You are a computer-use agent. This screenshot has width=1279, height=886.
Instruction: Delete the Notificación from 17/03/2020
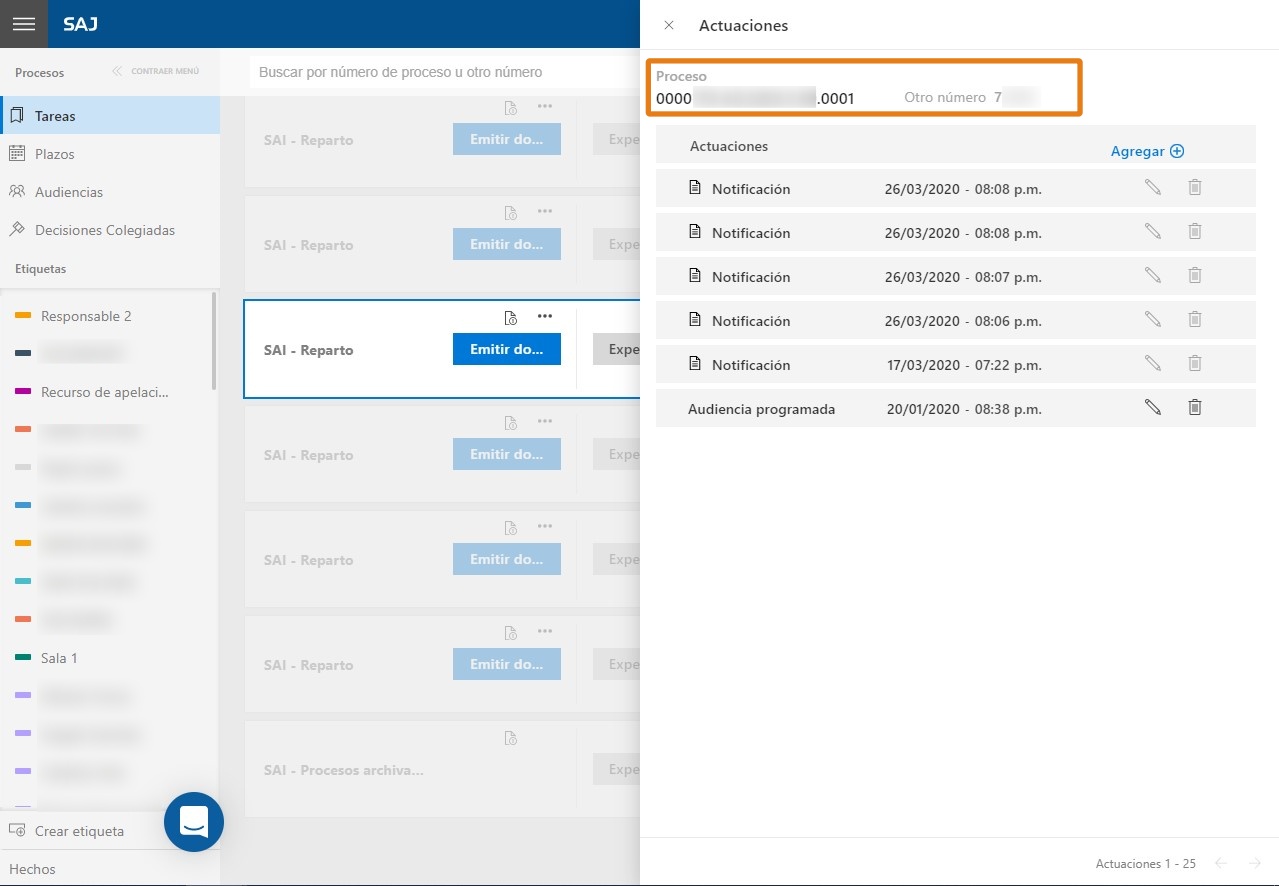tap(1194, 363)
